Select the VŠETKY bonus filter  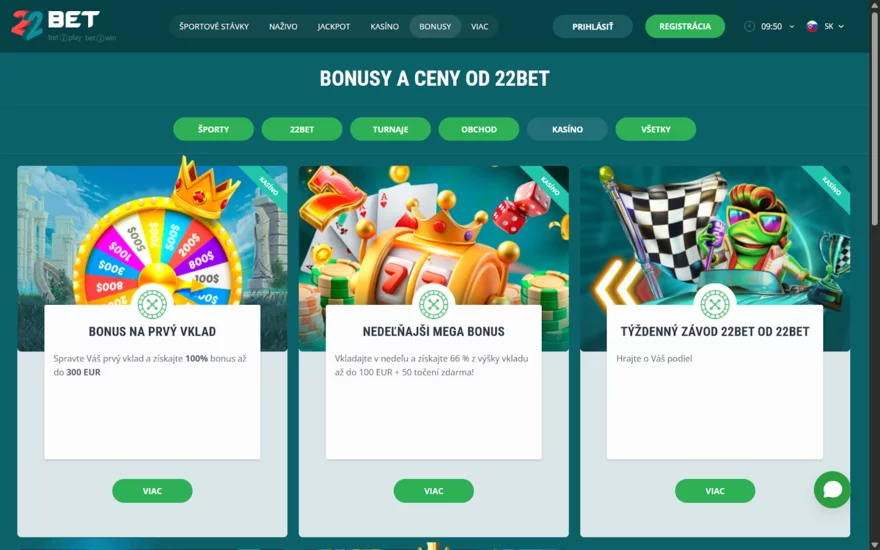656,129
